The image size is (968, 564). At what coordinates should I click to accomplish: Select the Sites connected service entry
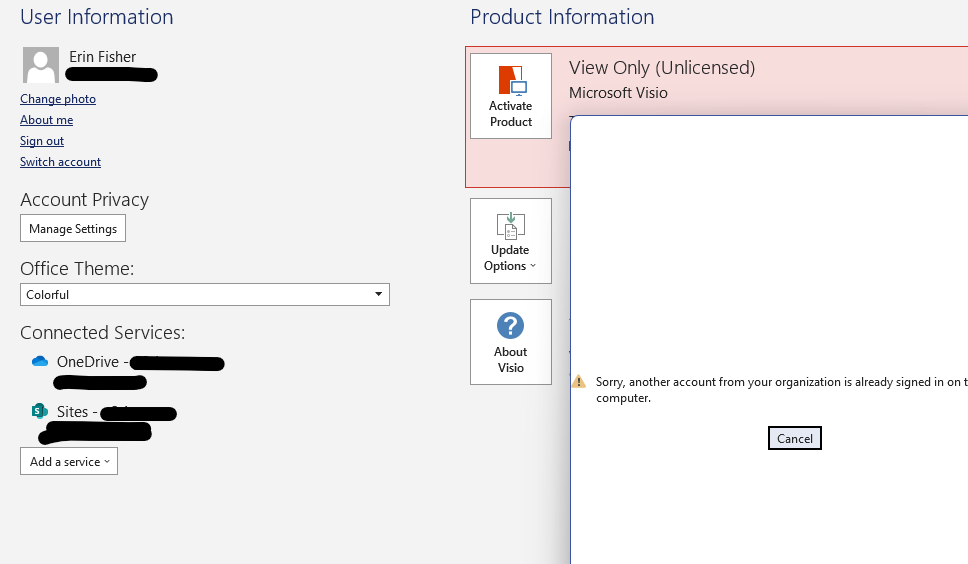(x=105, y=422)
